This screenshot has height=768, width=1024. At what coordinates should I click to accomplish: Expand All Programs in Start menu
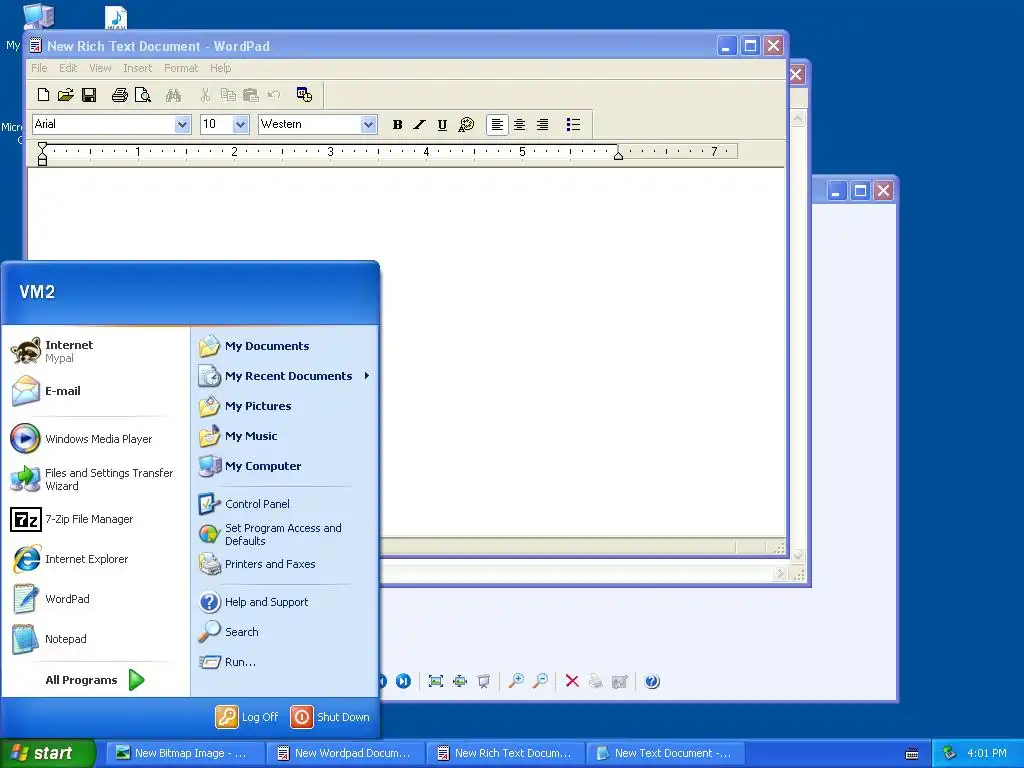click(x=95, y=680)
